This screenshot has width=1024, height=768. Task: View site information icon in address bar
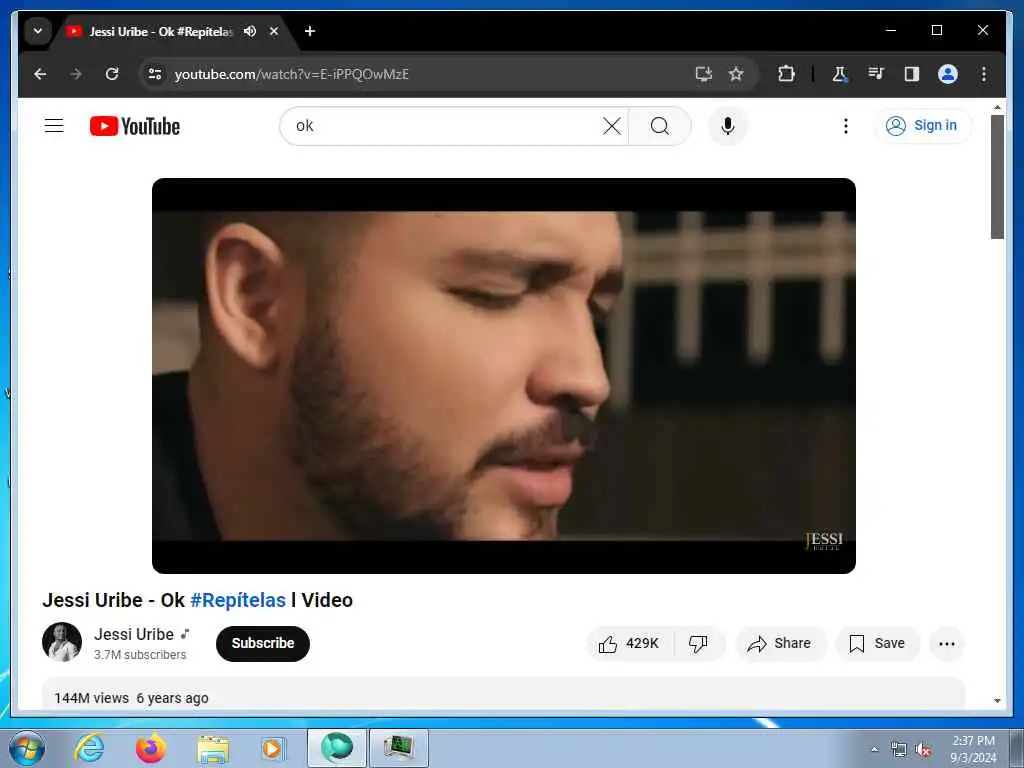[155, 74]
